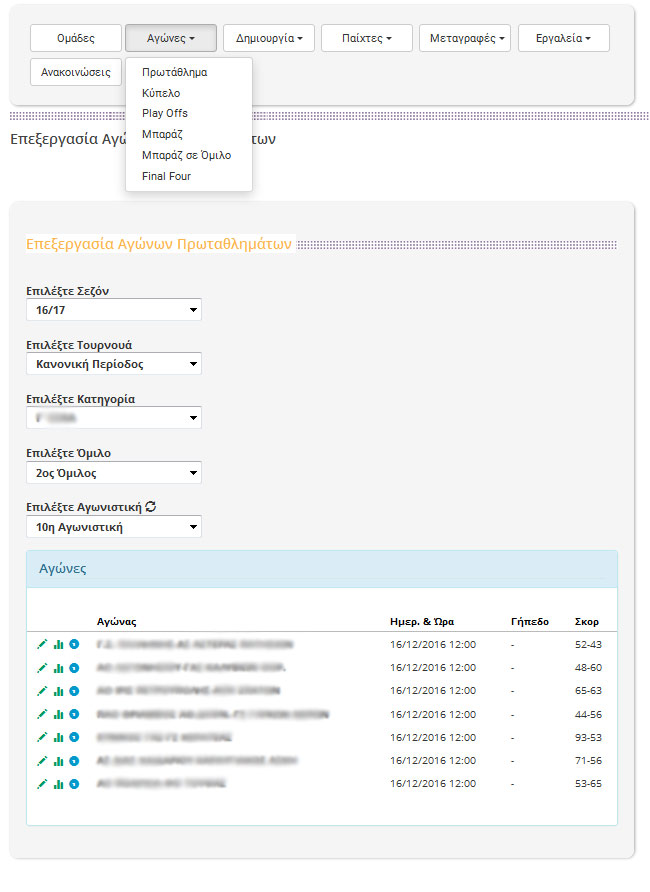This screenshot has height=892, width=650.
Task: Click the blue circle icon on the 71-56 match
Action: 73,761
